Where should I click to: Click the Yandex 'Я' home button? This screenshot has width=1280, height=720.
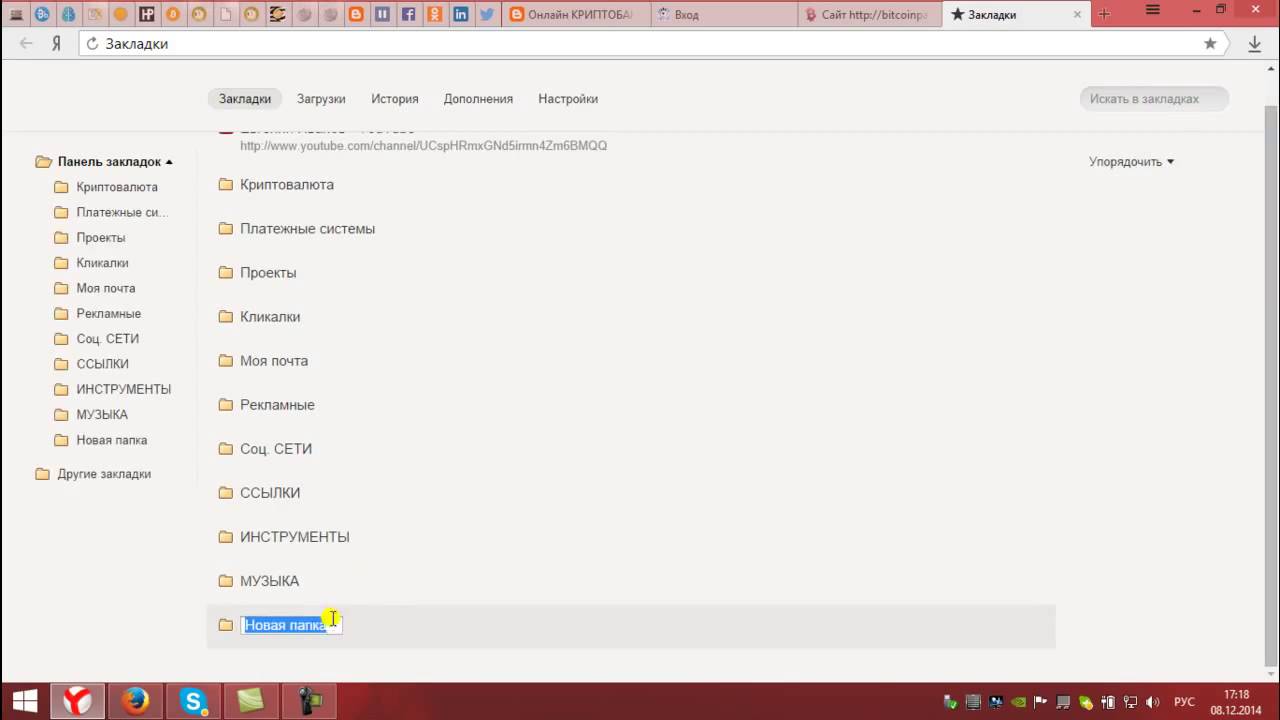click(57, 44)
